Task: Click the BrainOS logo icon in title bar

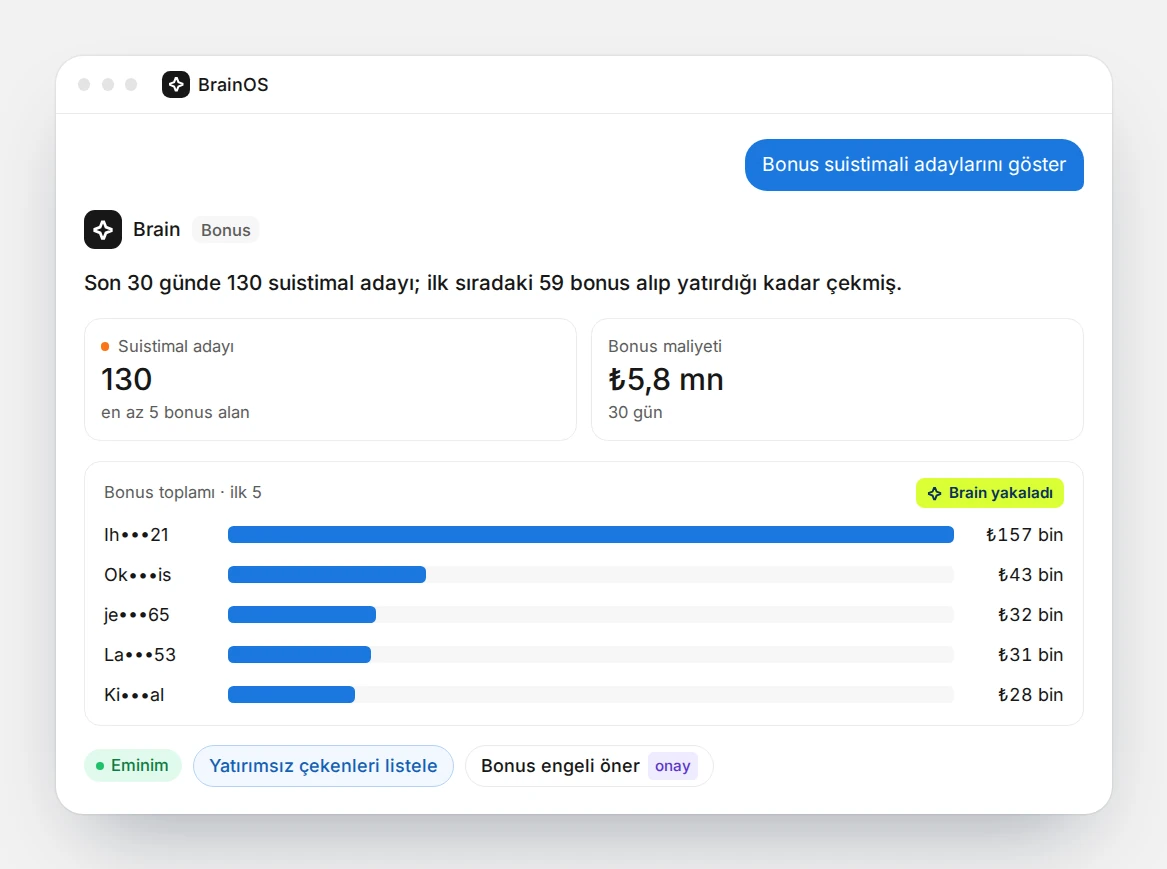Action: 176,85
